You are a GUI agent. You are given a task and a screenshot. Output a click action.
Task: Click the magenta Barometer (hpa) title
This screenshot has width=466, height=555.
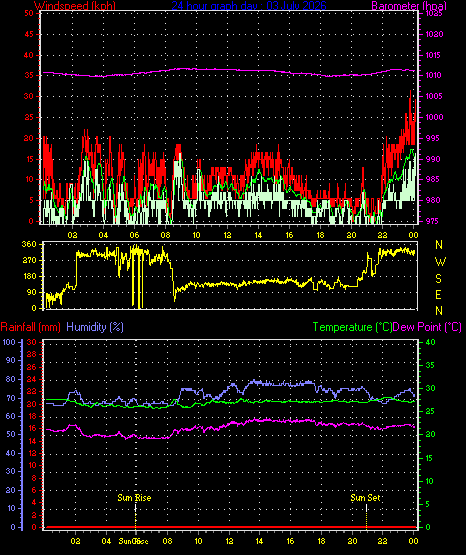click(409, 6)
